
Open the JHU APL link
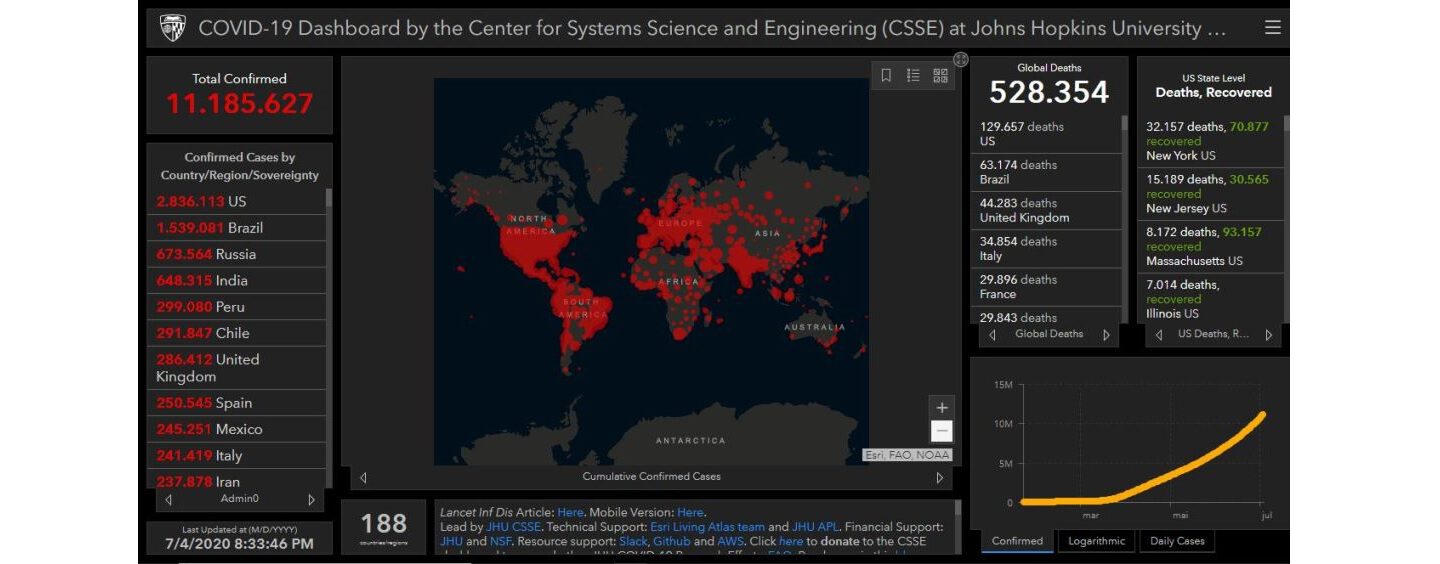pyautogui.click(x=816, y=527)
